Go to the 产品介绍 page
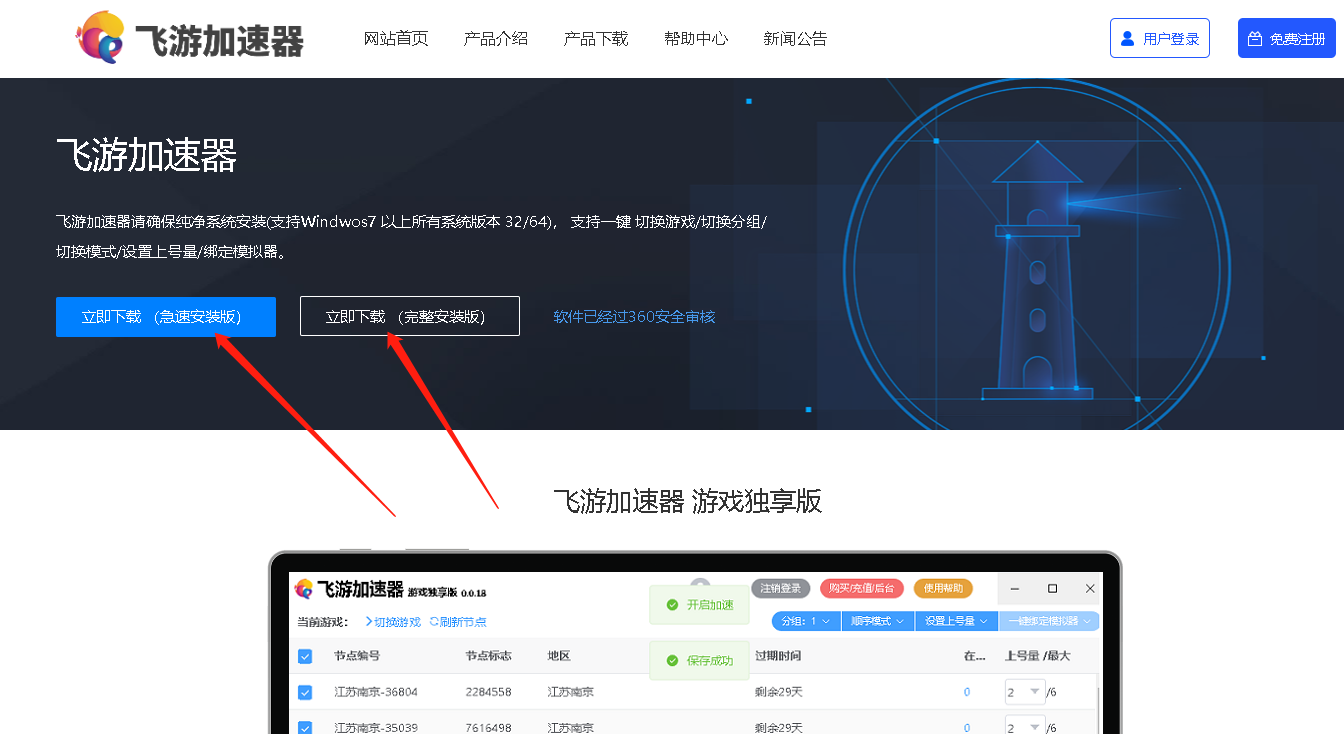This screenshot has height=734, width=1344. [496, 39]
